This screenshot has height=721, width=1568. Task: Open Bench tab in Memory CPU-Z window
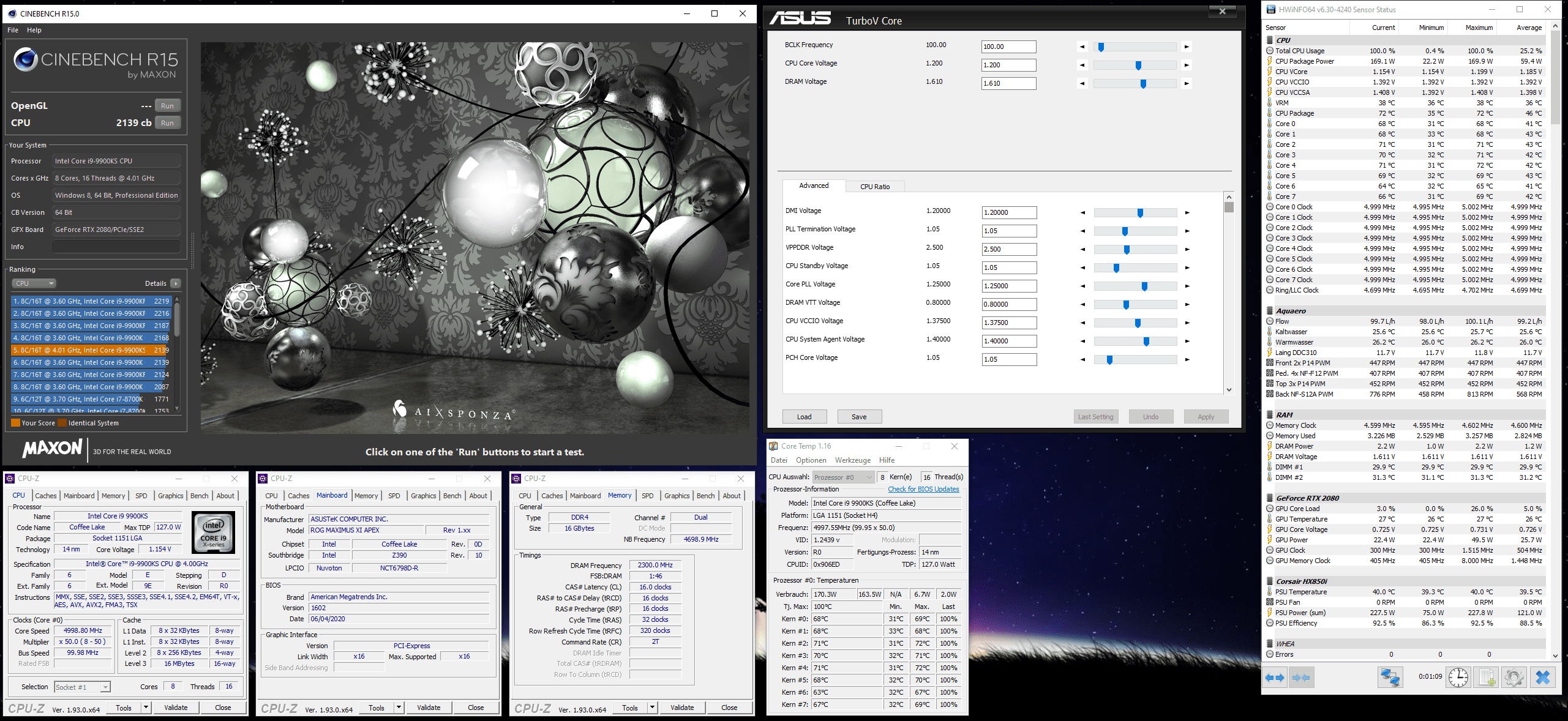click(705, 496)
